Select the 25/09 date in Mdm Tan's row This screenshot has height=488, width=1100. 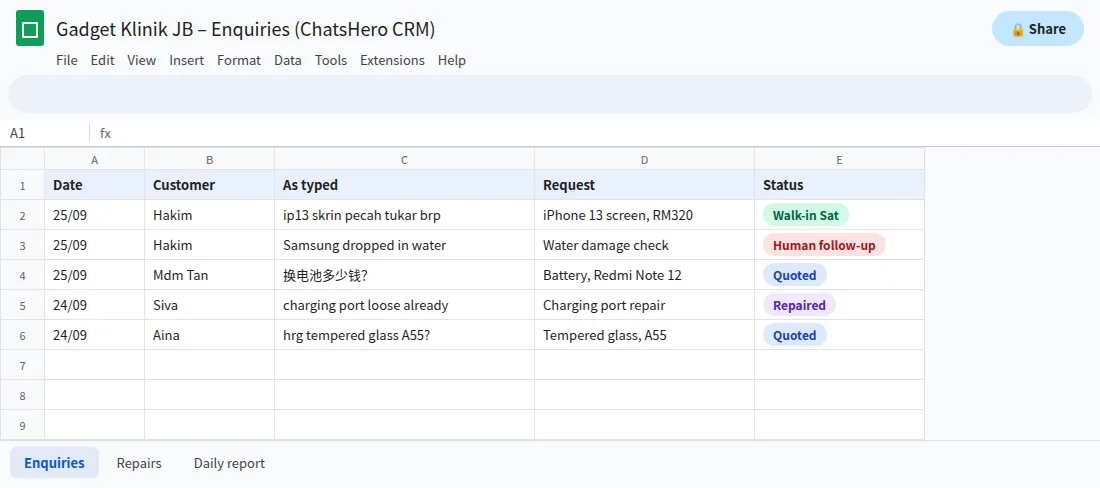[x=95, y=276]
